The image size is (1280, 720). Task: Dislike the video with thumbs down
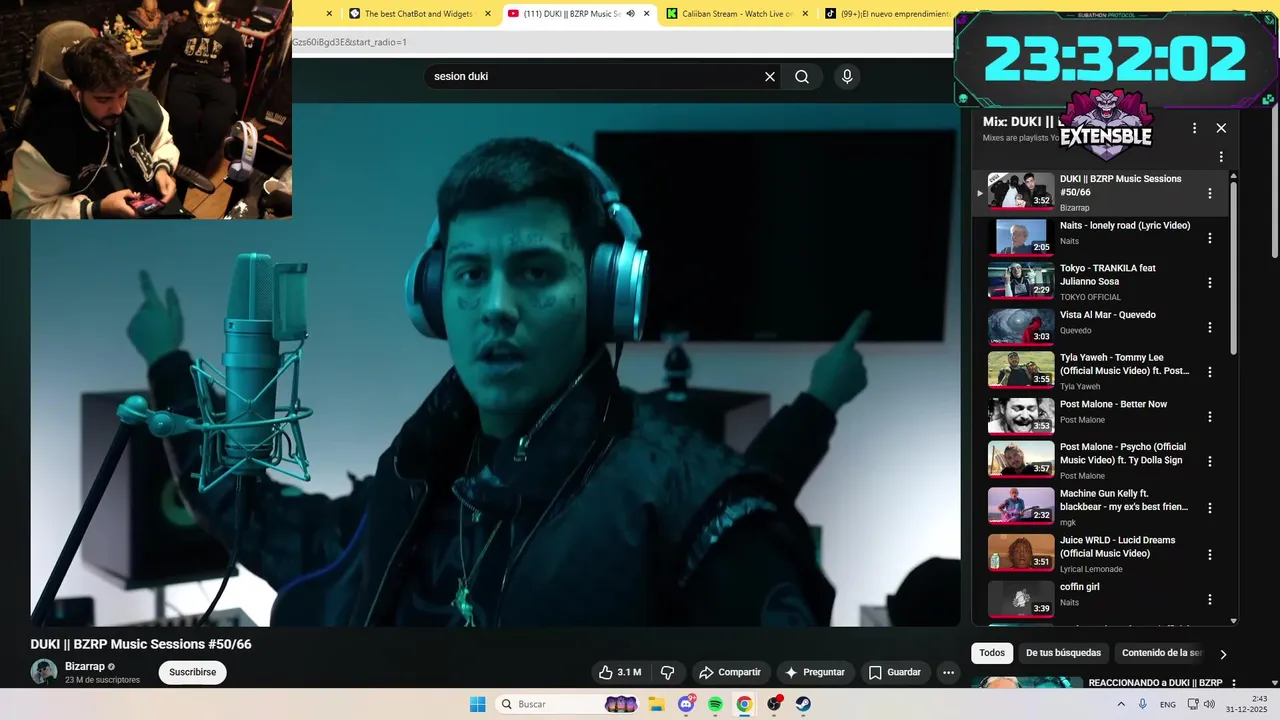[x=668, y=672]
